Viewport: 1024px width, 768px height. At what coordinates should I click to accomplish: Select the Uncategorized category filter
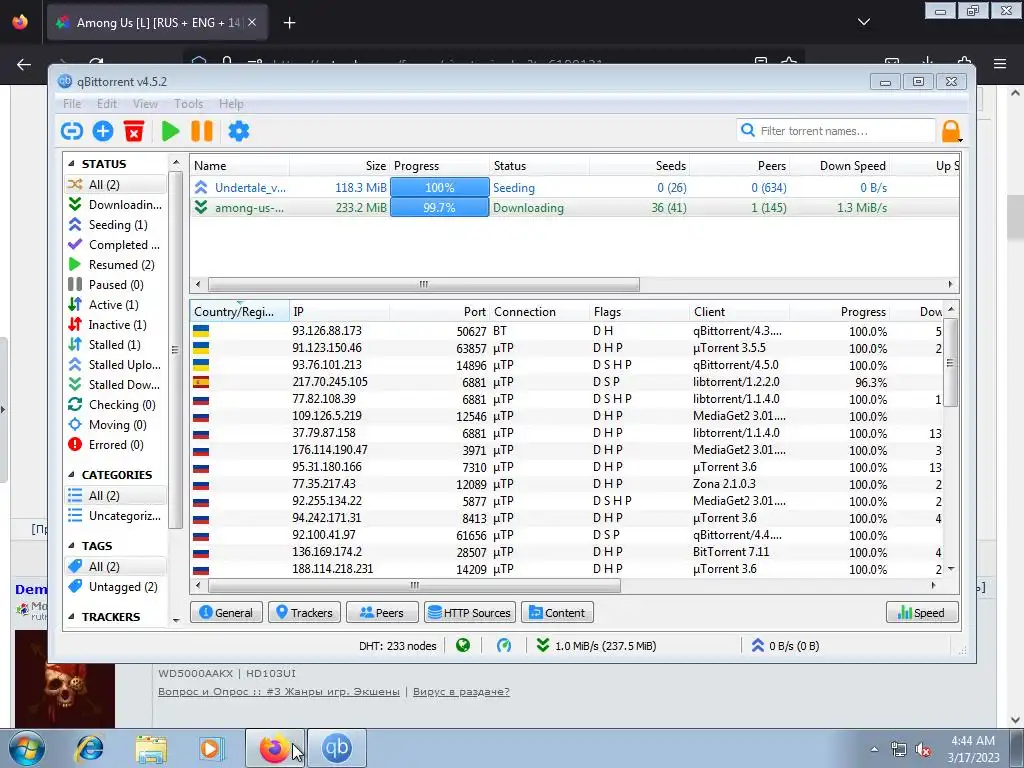point(115,516)
